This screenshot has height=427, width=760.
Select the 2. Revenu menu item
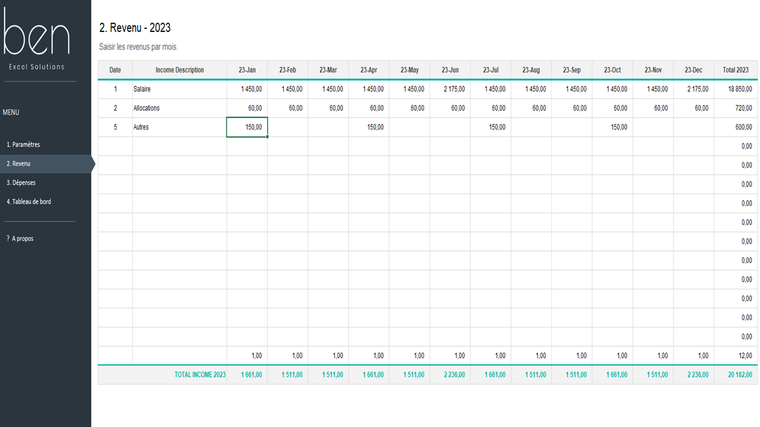[20, 163]
